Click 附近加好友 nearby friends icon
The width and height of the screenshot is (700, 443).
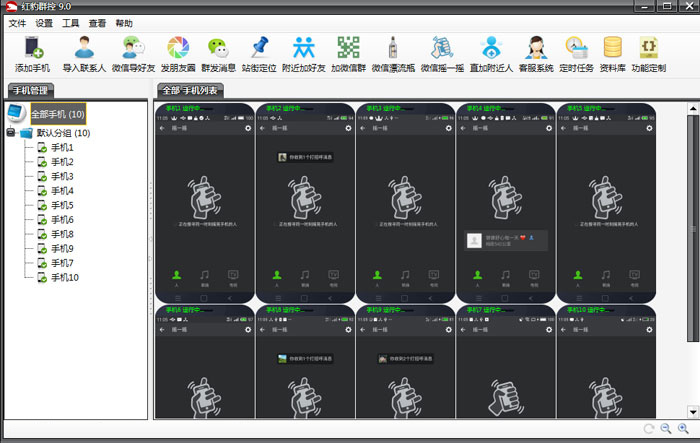(x=304, y=47)
